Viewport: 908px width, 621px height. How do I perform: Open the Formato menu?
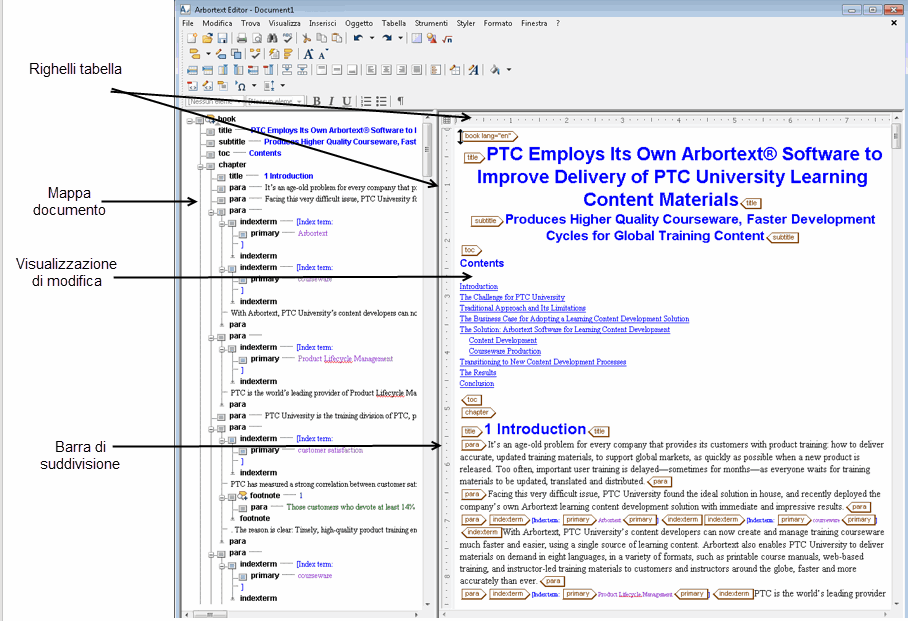(498, 23)
